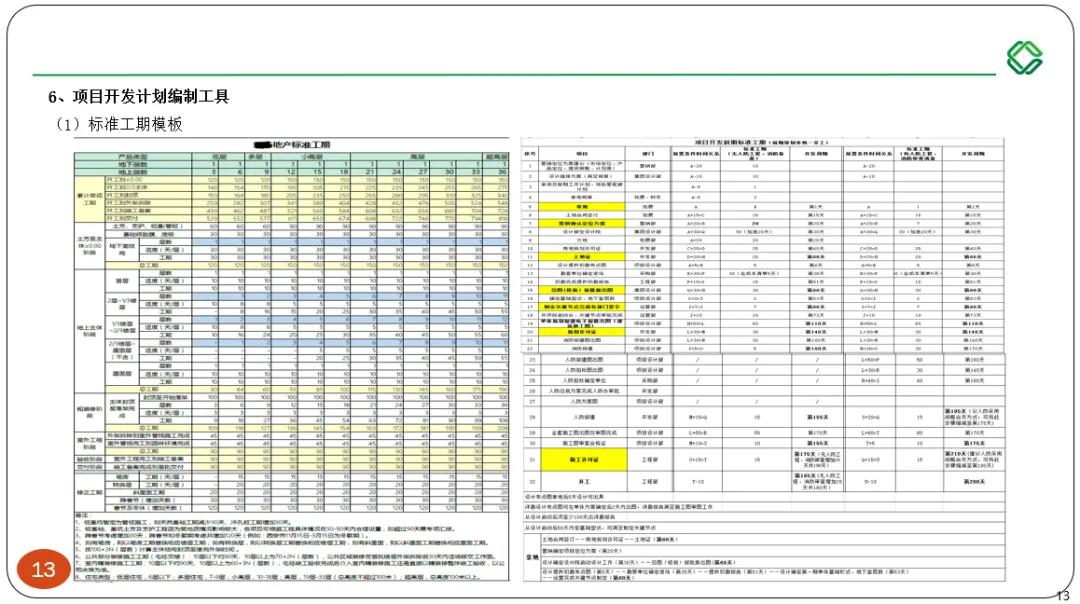1080x604 pixels.
Task: Click the 'T-10' cell in the 开工 row
Action: pyautogui.click(x=697, y=481)
